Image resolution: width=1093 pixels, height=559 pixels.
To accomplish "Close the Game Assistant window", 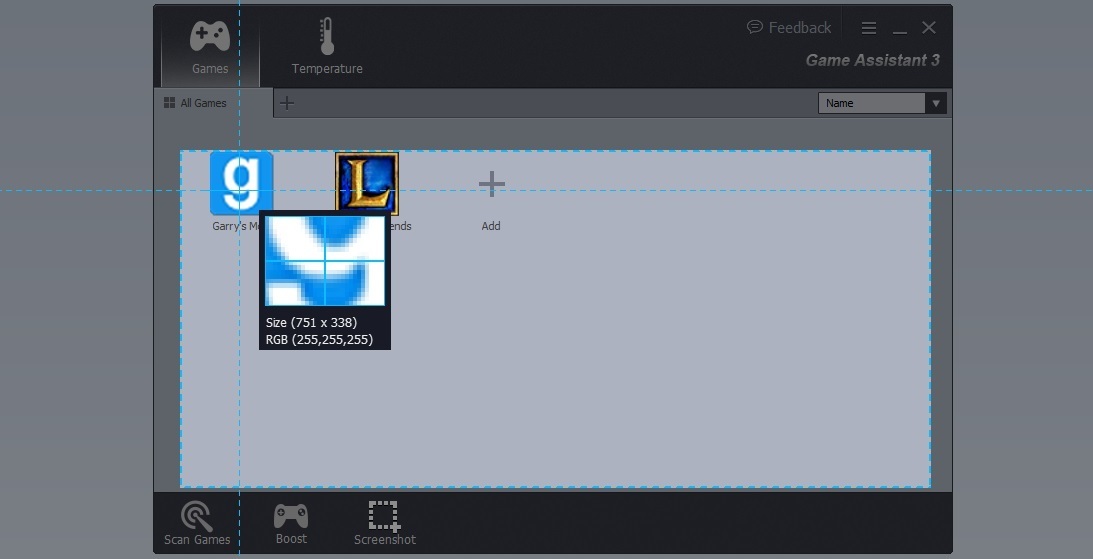I will pyautogui.click(x=928, y=27).
